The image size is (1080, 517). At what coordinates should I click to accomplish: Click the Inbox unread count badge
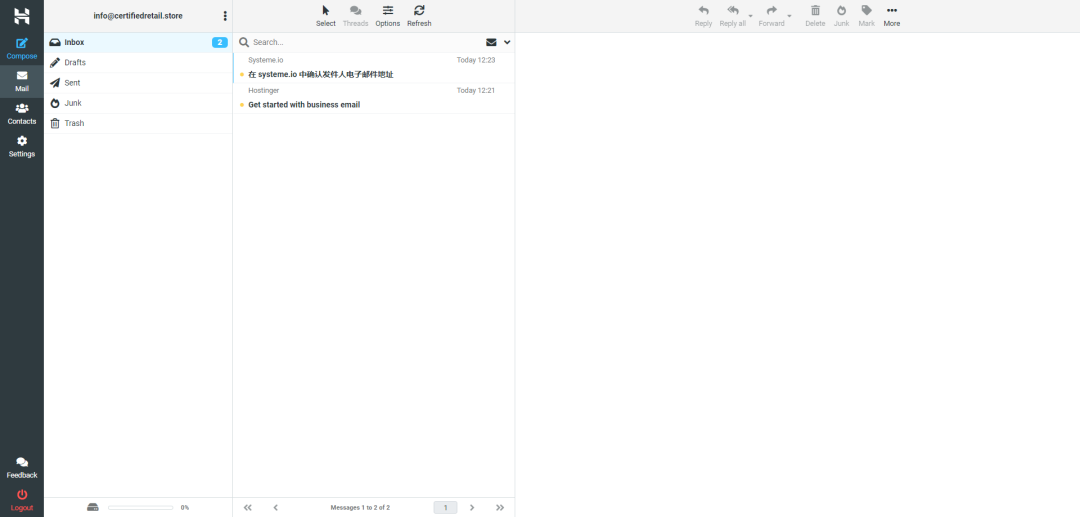(220, 43)
